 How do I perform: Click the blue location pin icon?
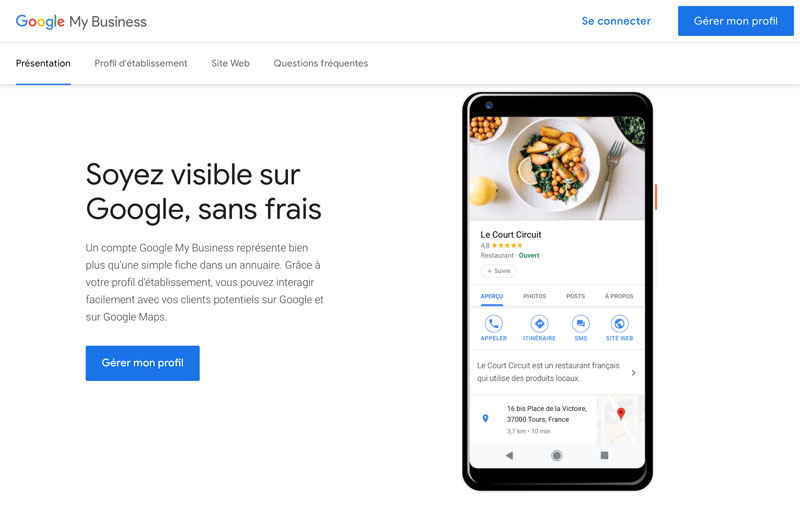[485, 418]
